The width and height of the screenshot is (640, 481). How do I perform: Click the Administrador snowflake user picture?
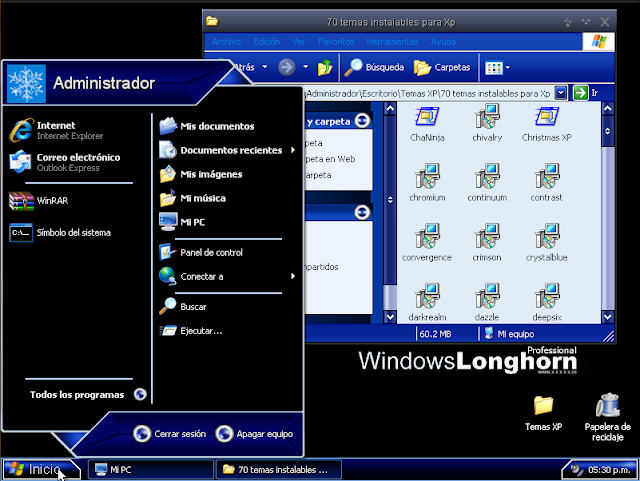pos(27,84)
